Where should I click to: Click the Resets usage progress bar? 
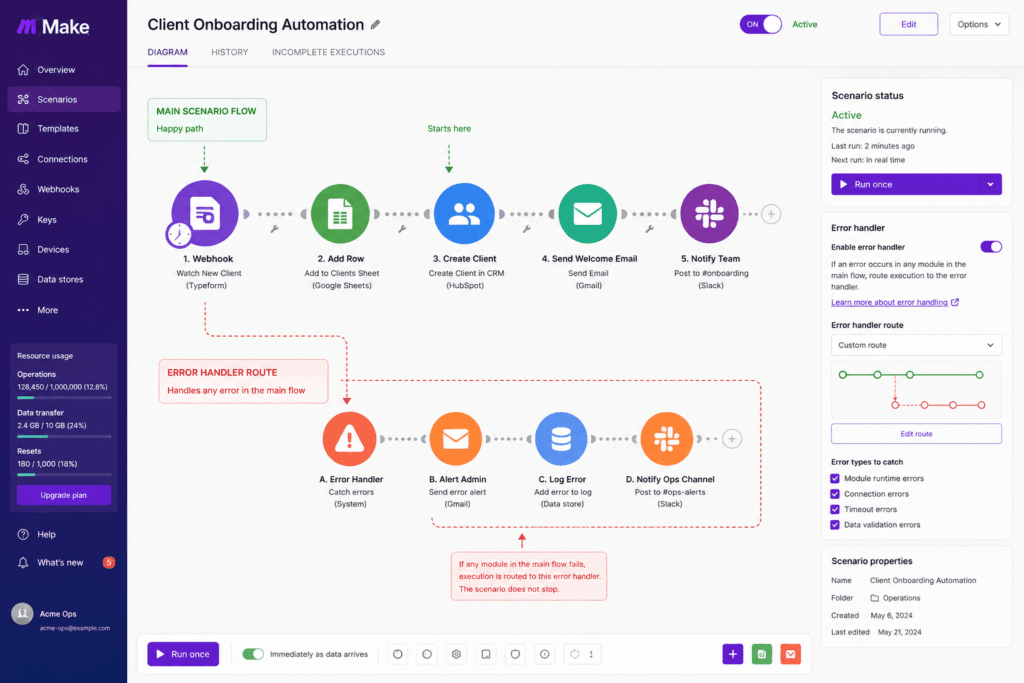coord(64,475)
